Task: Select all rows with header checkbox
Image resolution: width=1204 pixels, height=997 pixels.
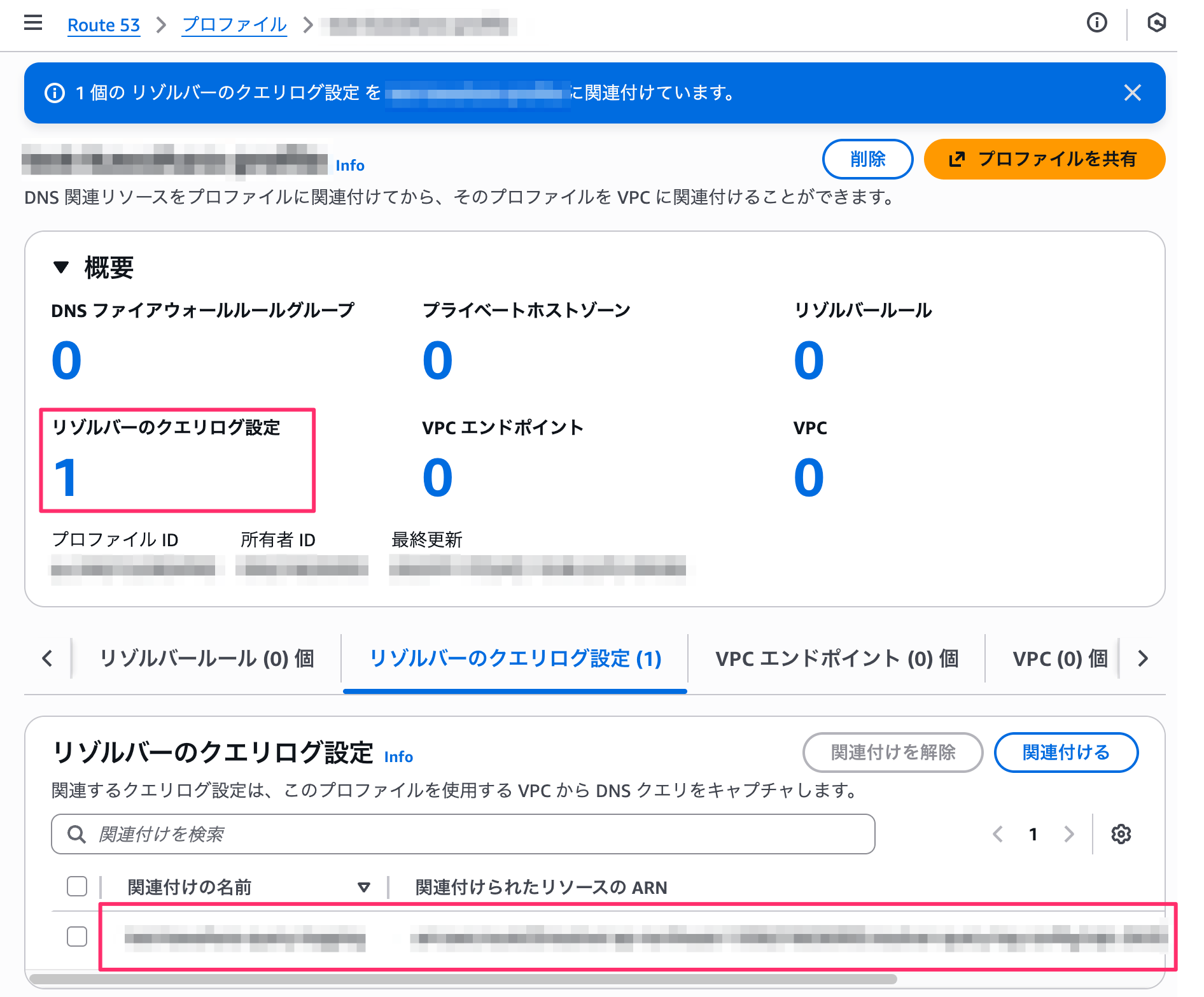Action: [x=77, y=886]
